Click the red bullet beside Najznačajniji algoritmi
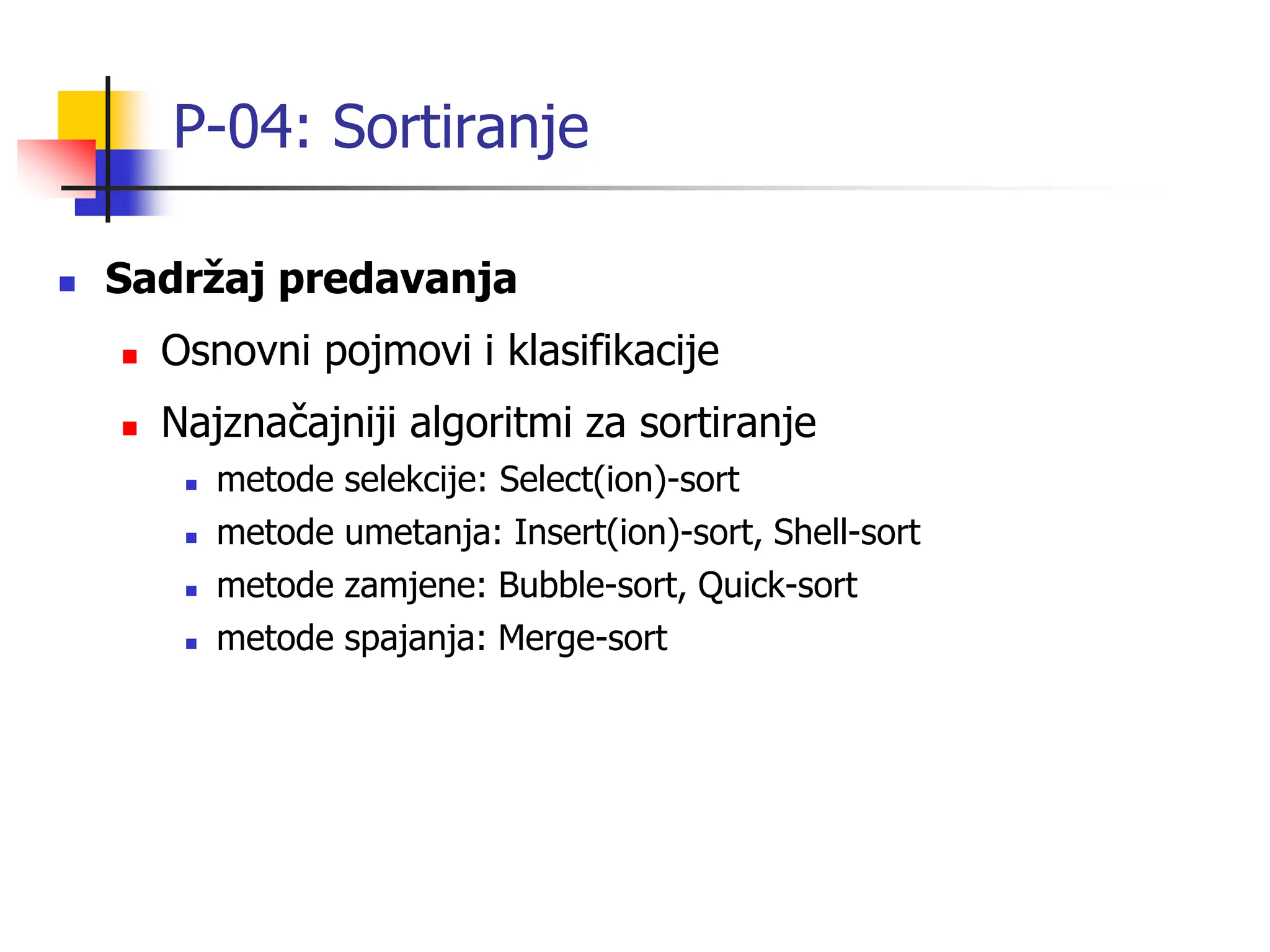The height and width of the screenshot is (952, 1270). pos(130,428)
